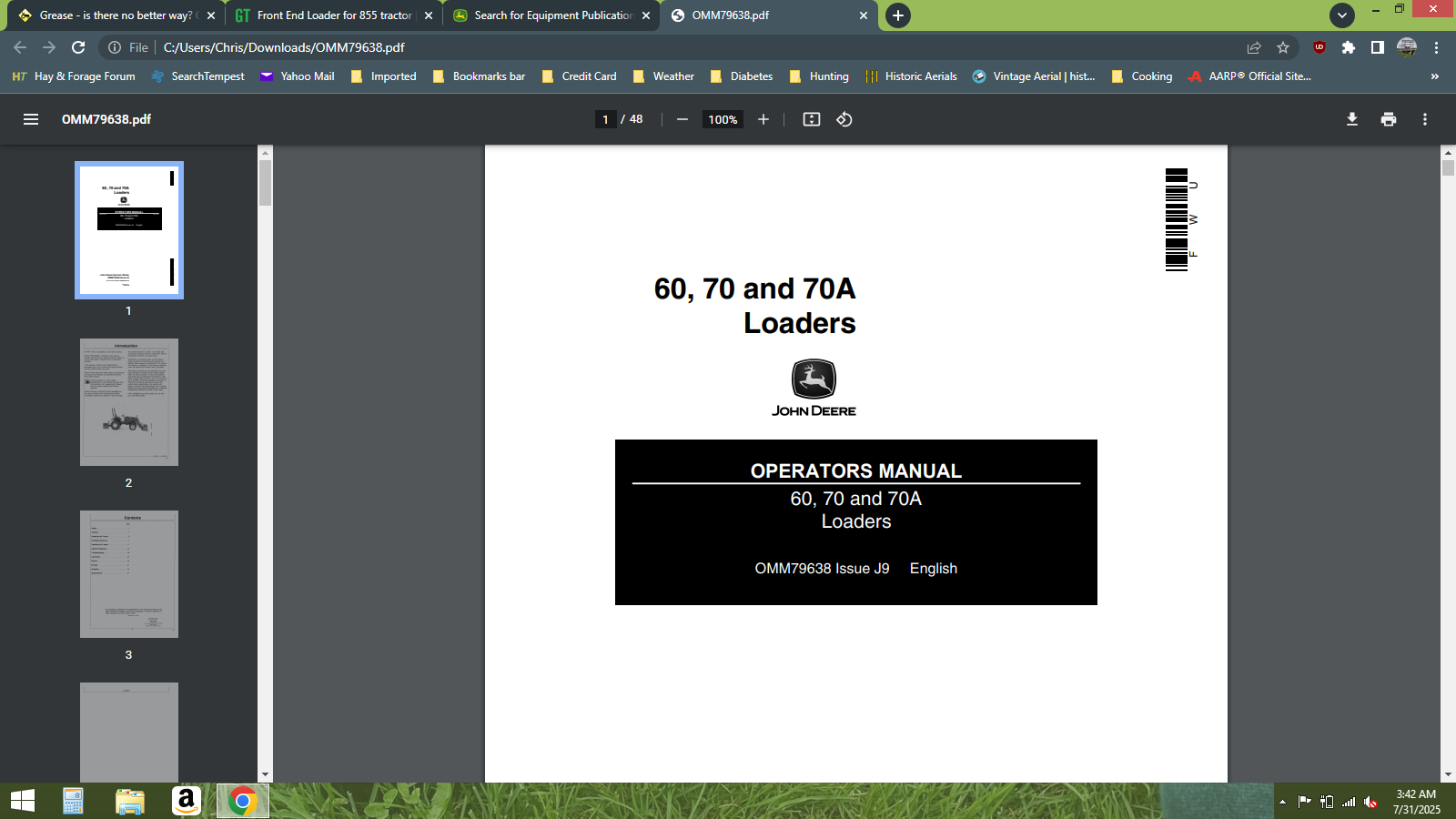
Task: Open SearchTempest bookmark
Action: [x=198, y=76]
